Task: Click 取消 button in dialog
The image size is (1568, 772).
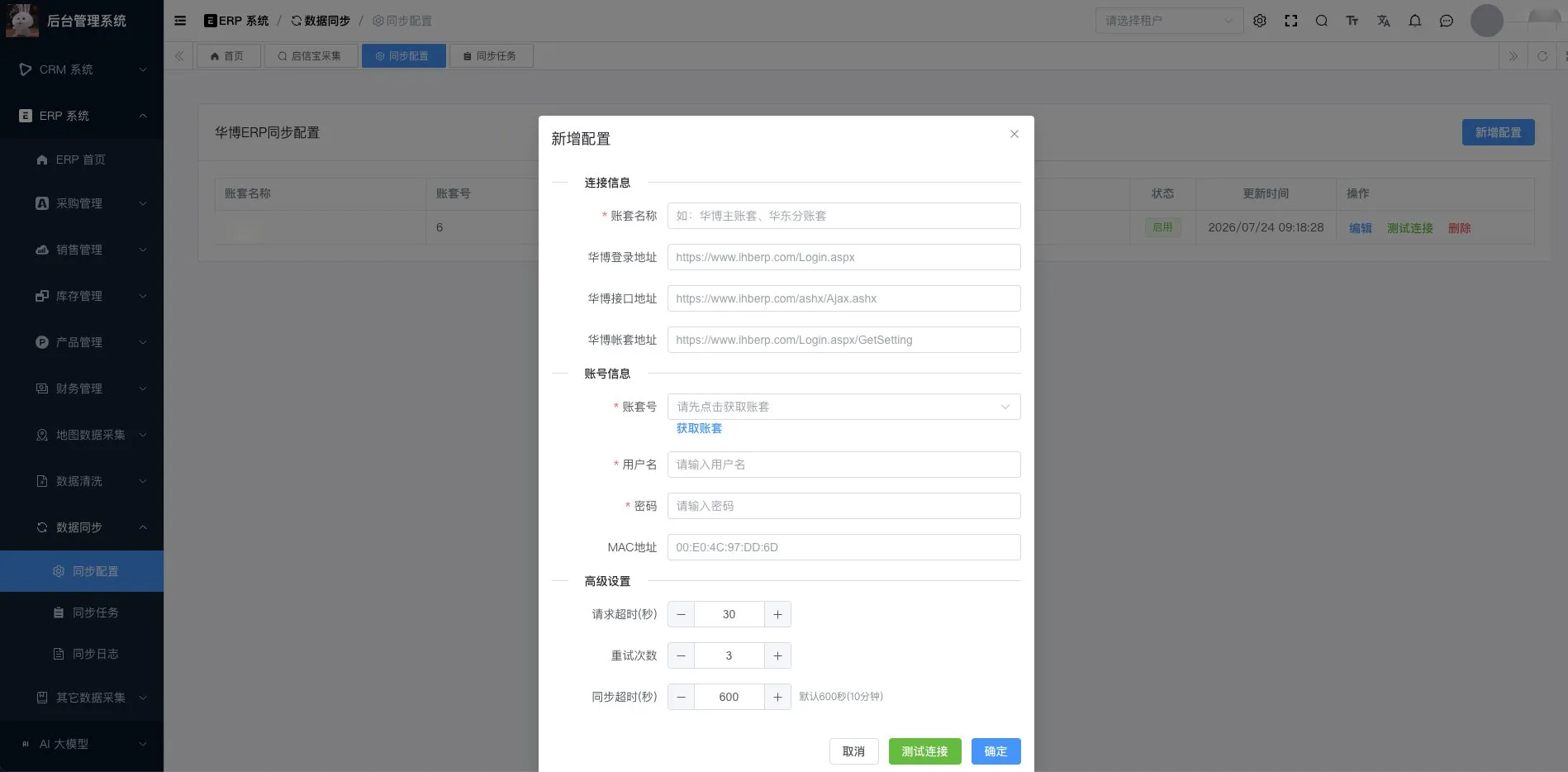Action: point(853,751)
